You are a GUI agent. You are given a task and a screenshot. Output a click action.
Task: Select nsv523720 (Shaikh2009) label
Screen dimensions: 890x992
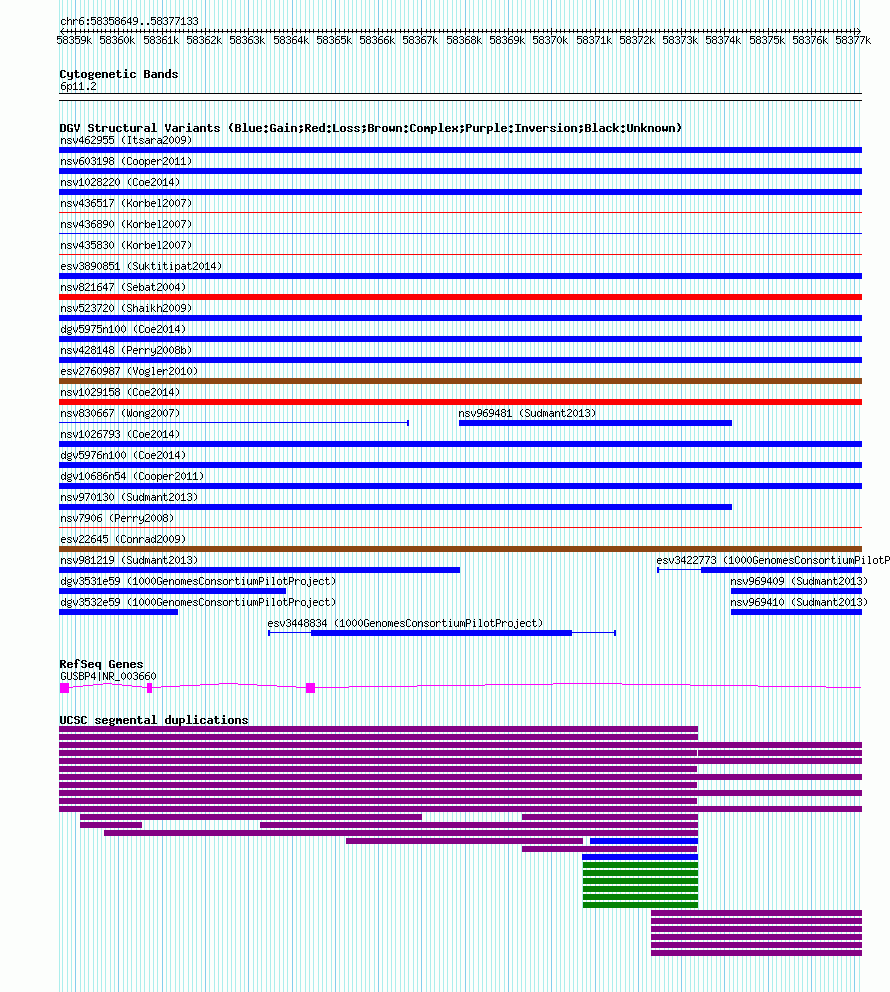(x=126, y=308)
